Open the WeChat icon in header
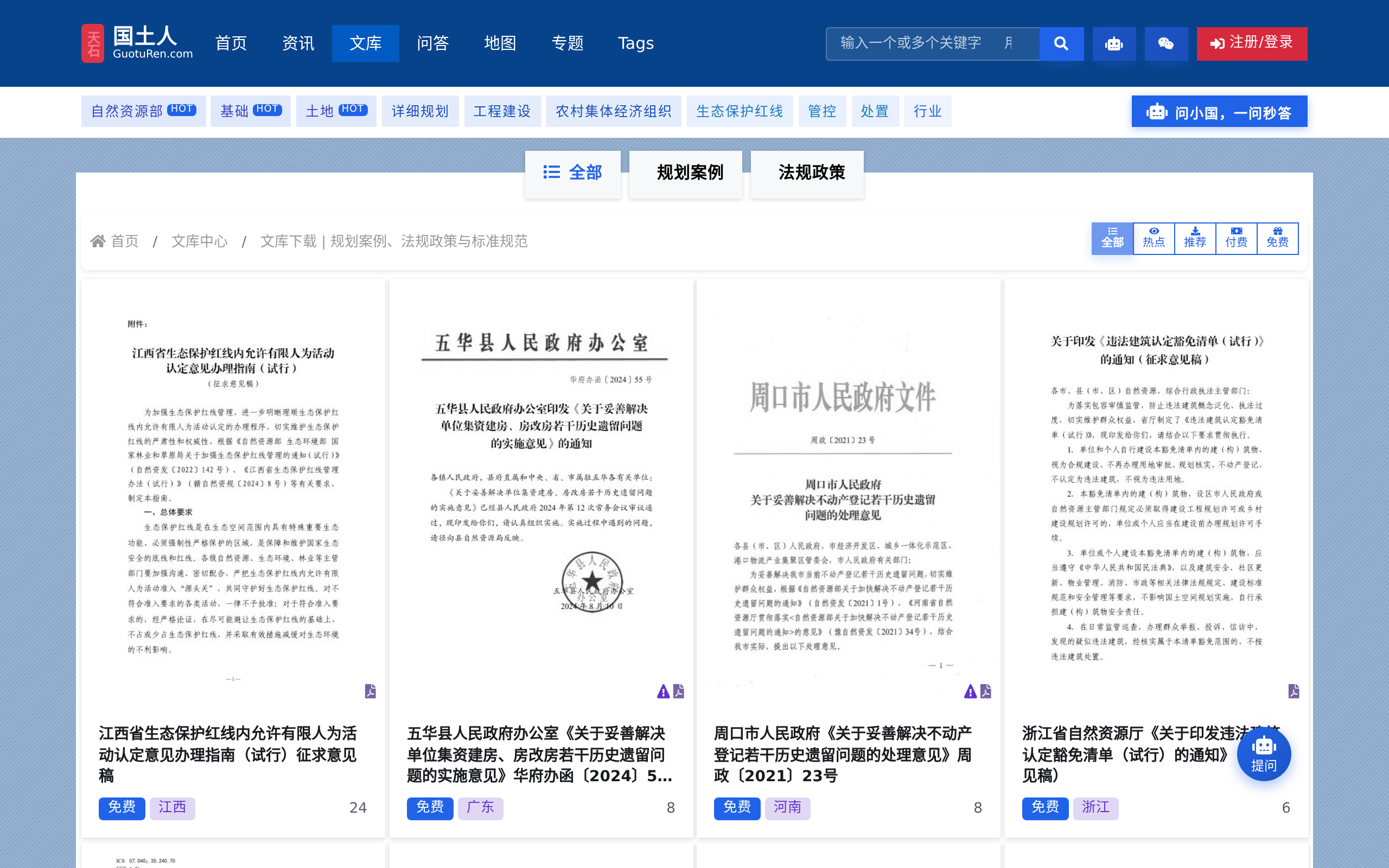The image size is (1389, 868). pos(1165,43)
